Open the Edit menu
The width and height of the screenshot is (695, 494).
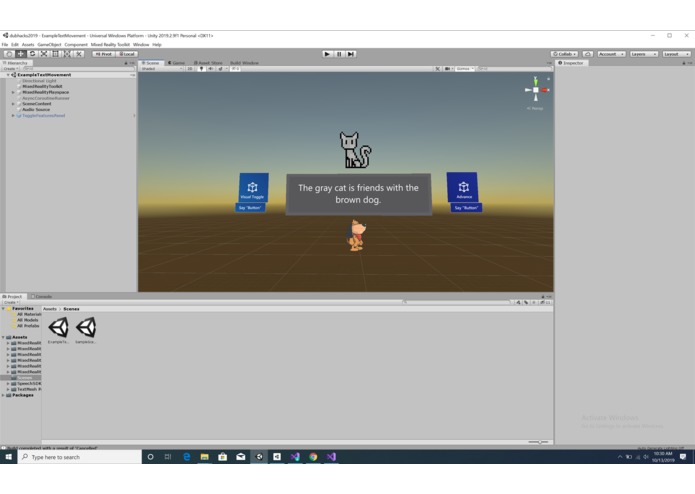coord(15,45)
